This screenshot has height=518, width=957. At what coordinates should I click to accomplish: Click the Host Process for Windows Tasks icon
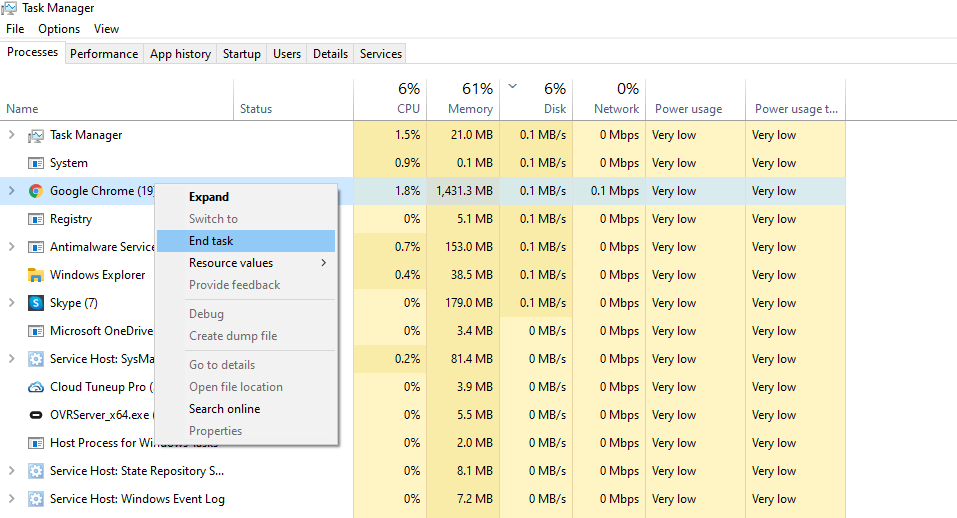[36, 443]
